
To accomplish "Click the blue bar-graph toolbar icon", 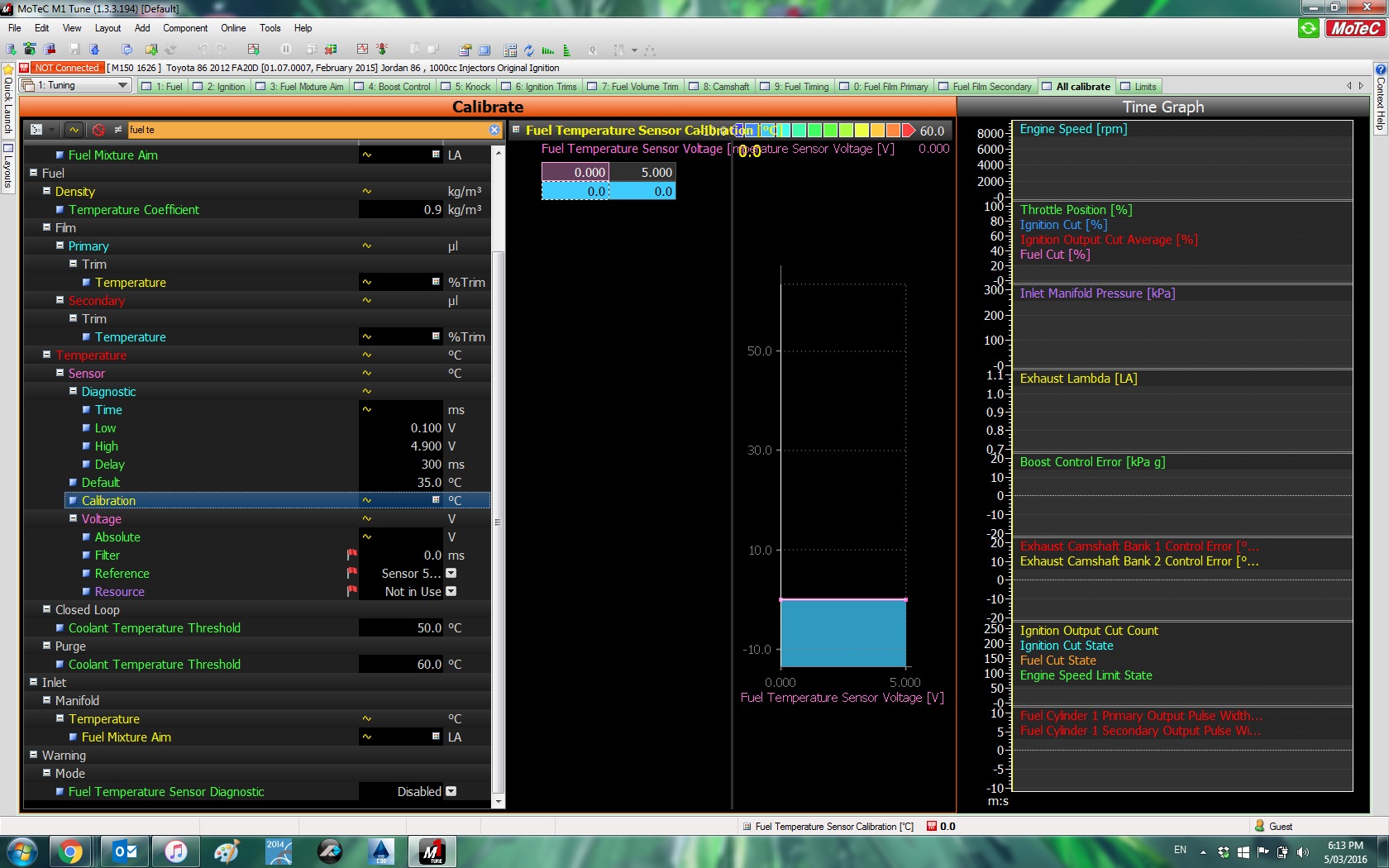I will pyautogui.click(x=547, y=50).
